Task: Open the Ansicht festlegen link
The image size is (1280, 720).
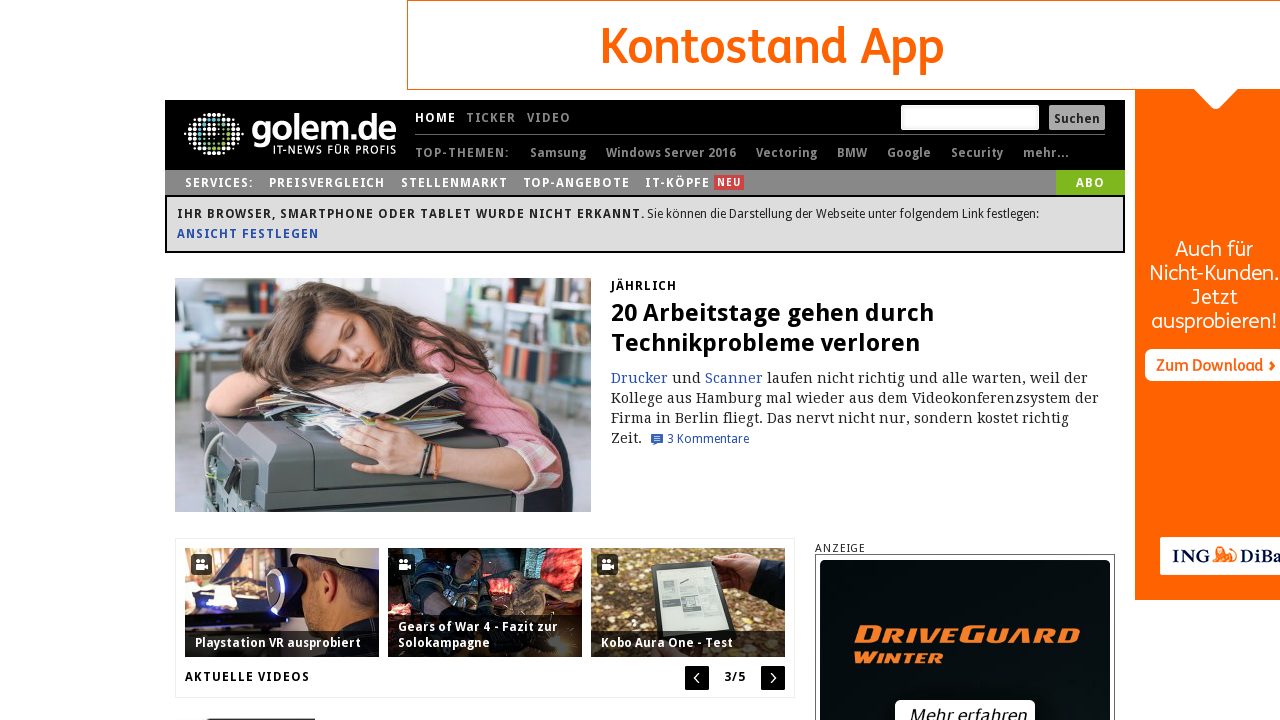Action: (248, 234)
